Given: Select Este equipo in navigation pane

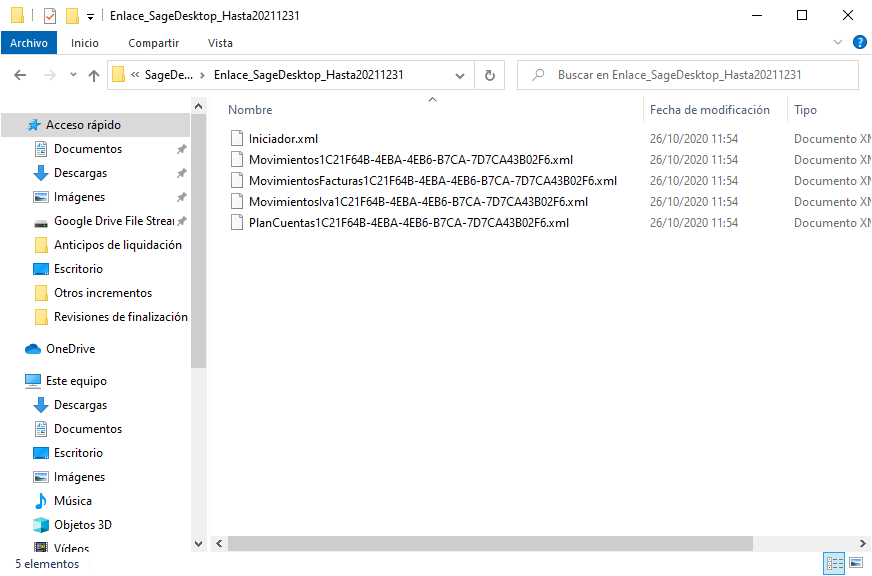Looking at the screenshot, I should (76, 381).
